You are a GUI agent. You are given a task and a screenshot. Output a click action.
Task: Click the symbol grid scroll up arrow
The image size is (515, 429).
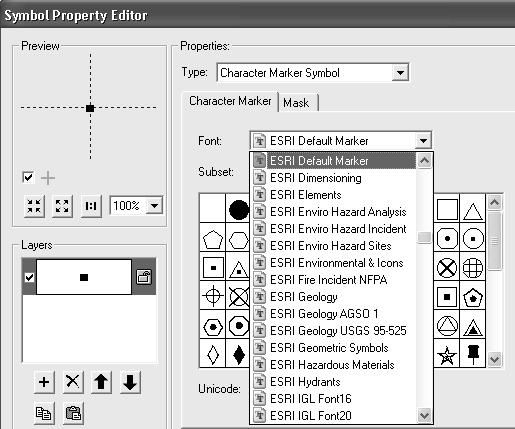click(x=495, y=202)
